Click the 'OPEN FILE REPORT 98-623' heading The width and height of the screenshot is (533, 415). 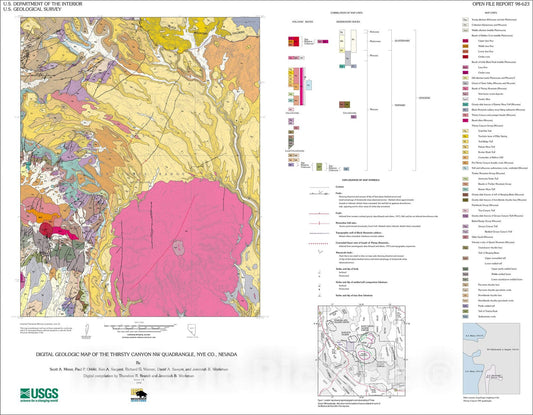(502, 4)
